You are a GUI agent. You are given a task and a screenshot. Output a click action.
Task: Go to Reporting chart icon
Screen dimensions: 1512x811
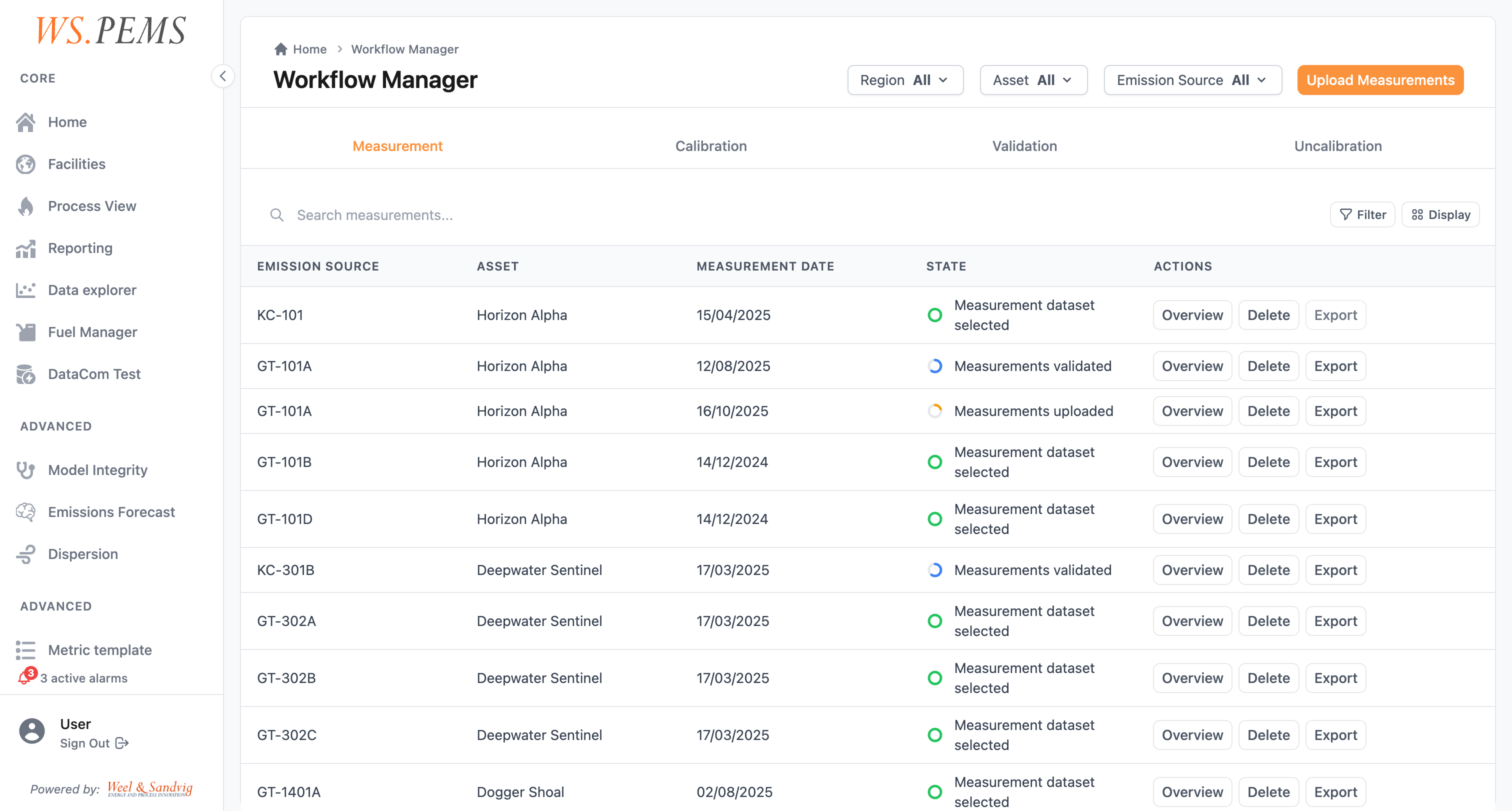point(26,248)
